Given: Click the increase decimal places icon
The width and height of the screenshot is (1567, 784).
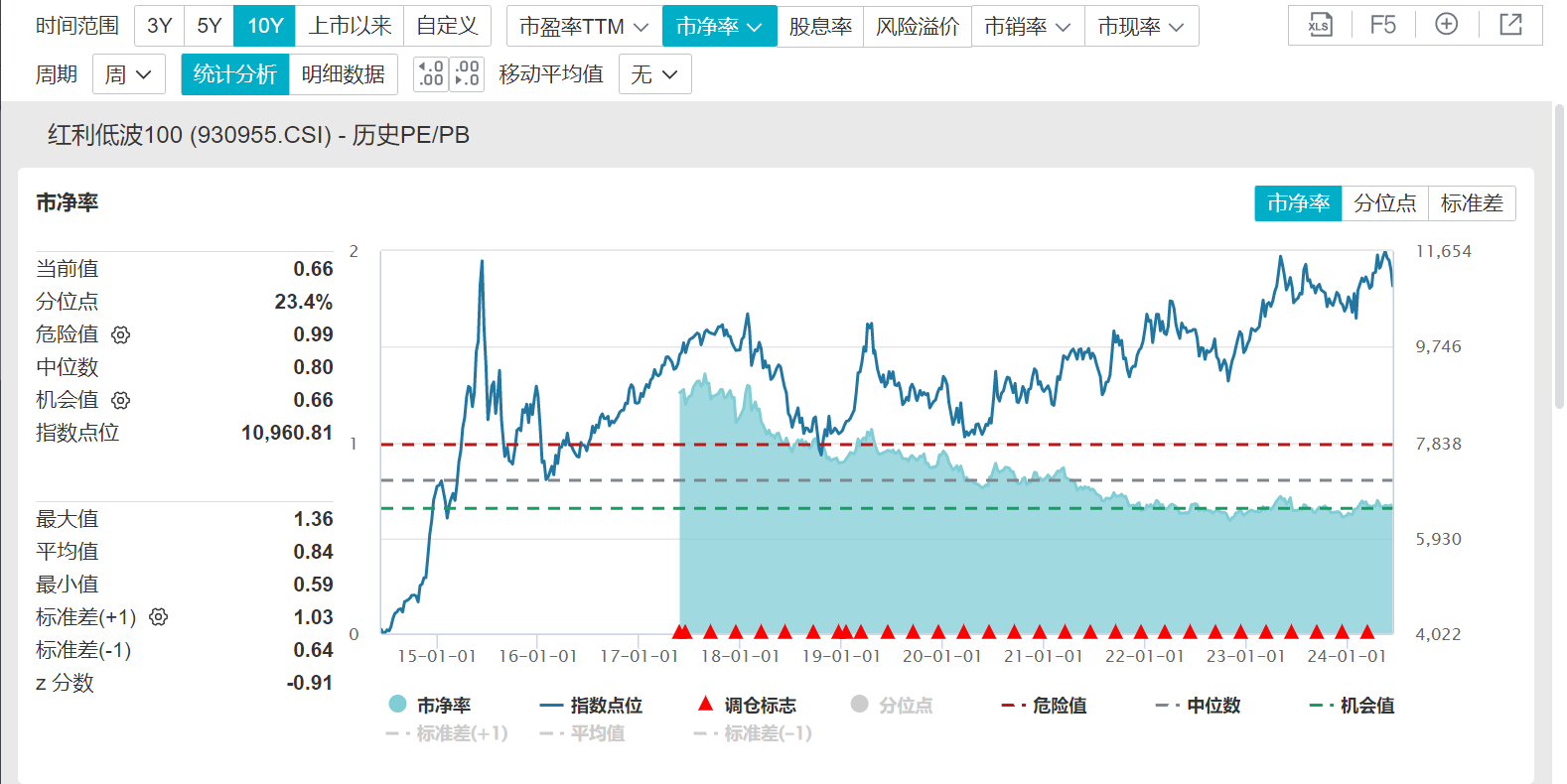Looking at the screenshot, I should (431, 74).
